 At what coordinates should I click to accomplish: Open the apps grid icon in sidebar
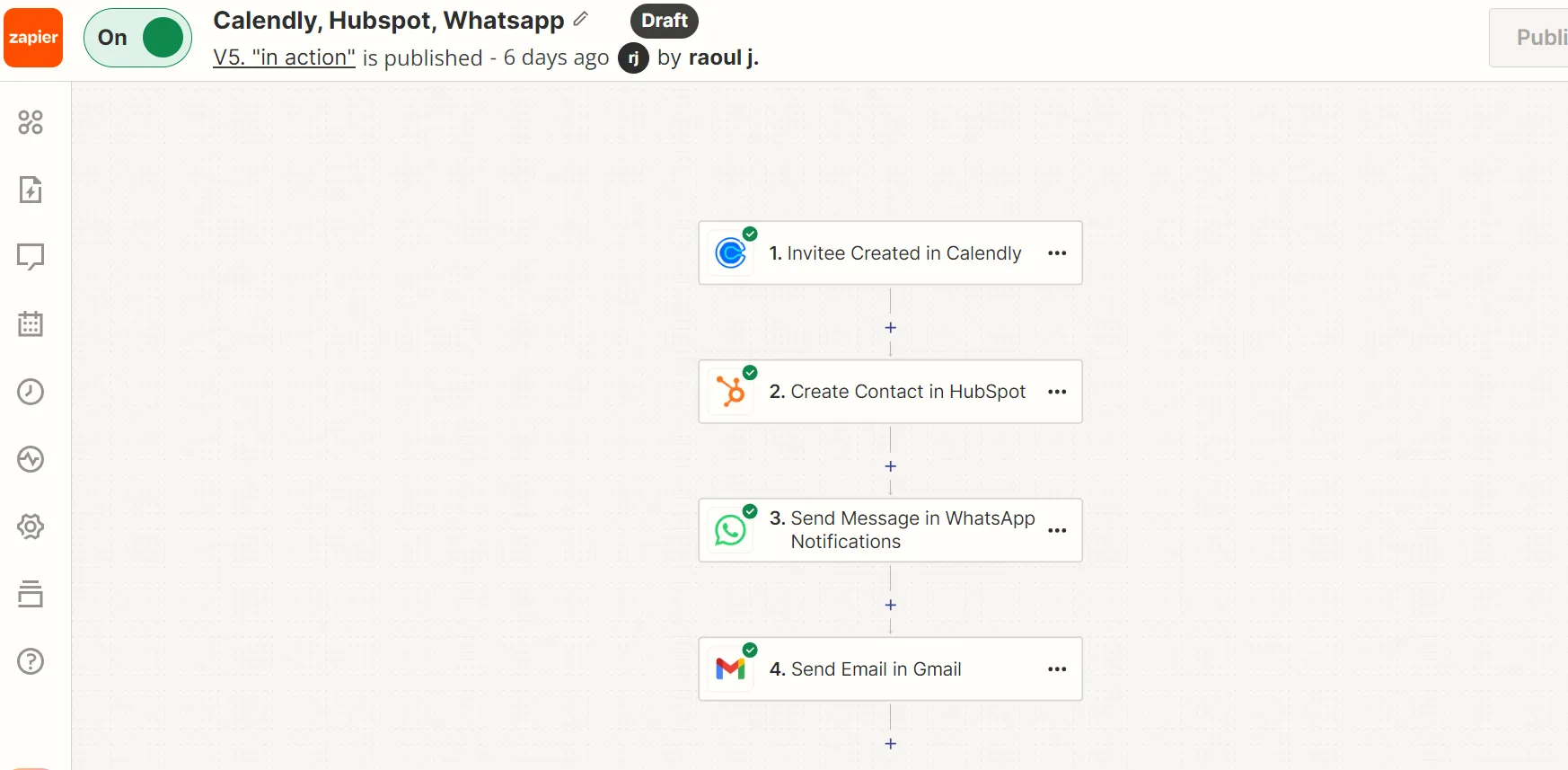(x=31, y=122)
